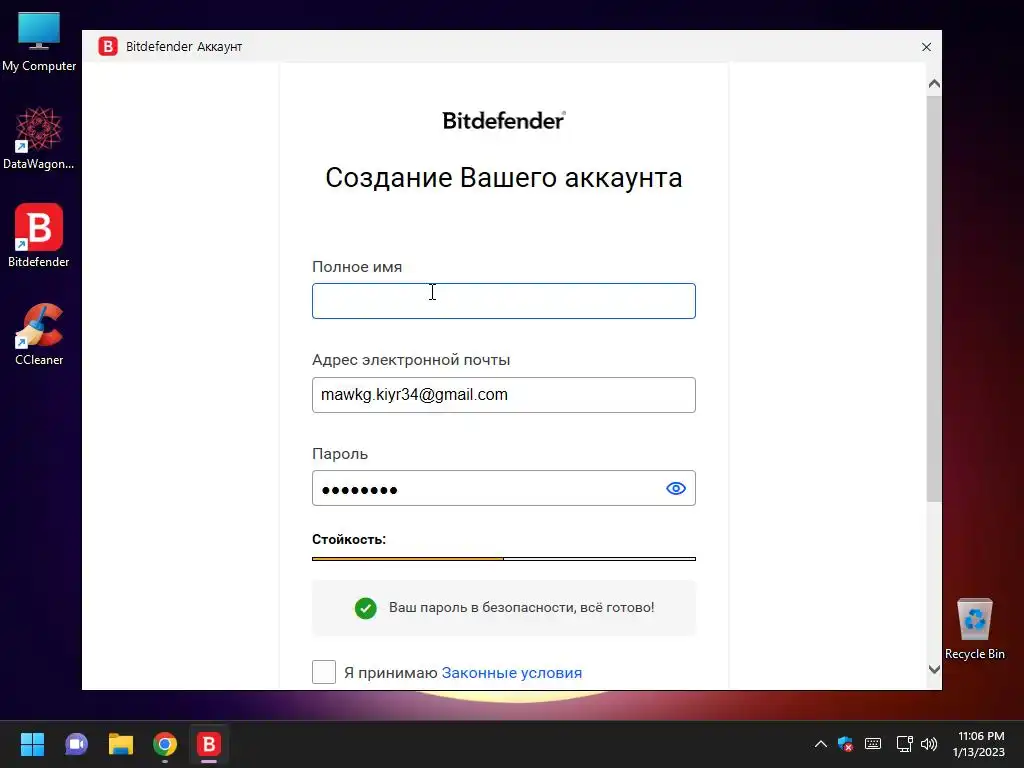Launch Bitdefender from desktop shortcut
Screen dimensions: 1024x768
(39, 236)
